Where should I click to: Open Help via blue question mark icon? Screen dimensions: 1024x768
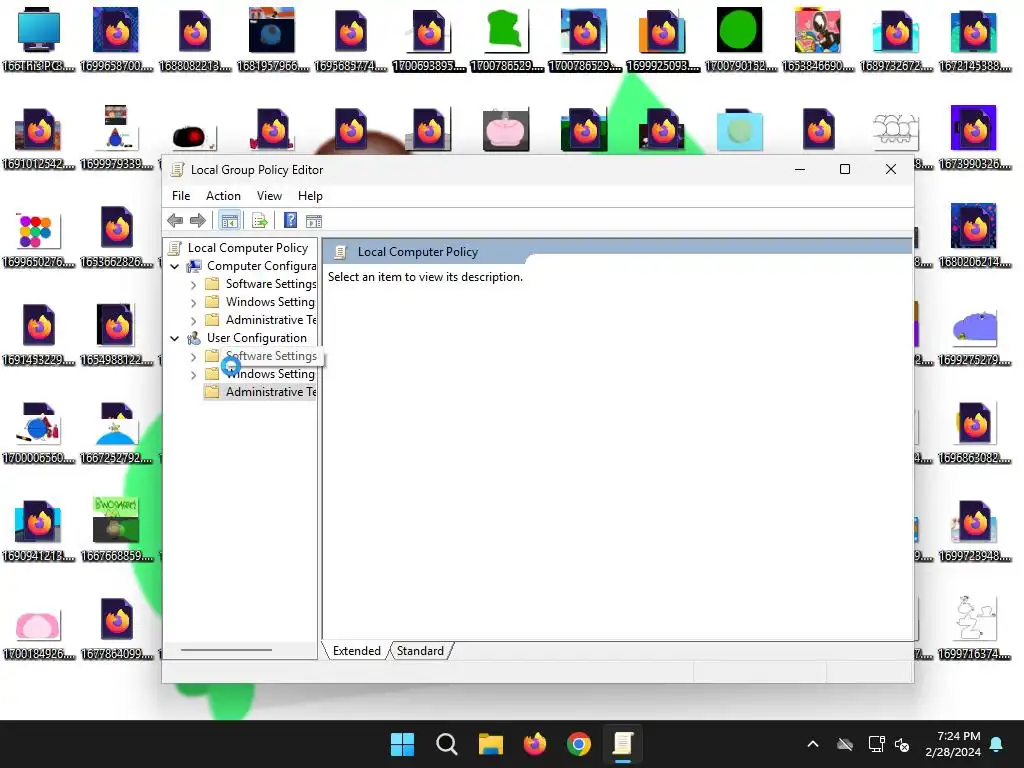(x=291, y=221)
